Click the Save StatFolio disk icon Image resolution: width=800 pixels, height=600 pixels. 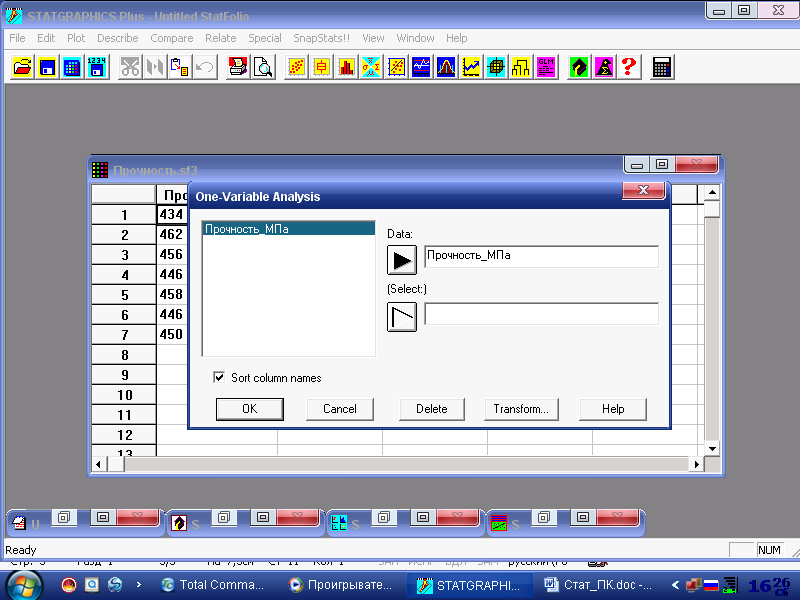[47, 67]
